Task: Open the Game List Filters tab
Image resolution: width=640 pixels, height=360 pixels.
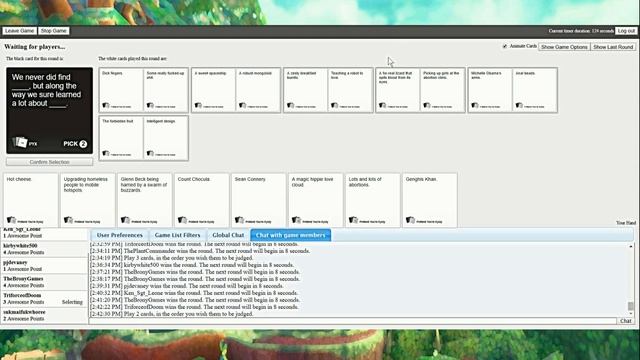Action: (178, 235)
